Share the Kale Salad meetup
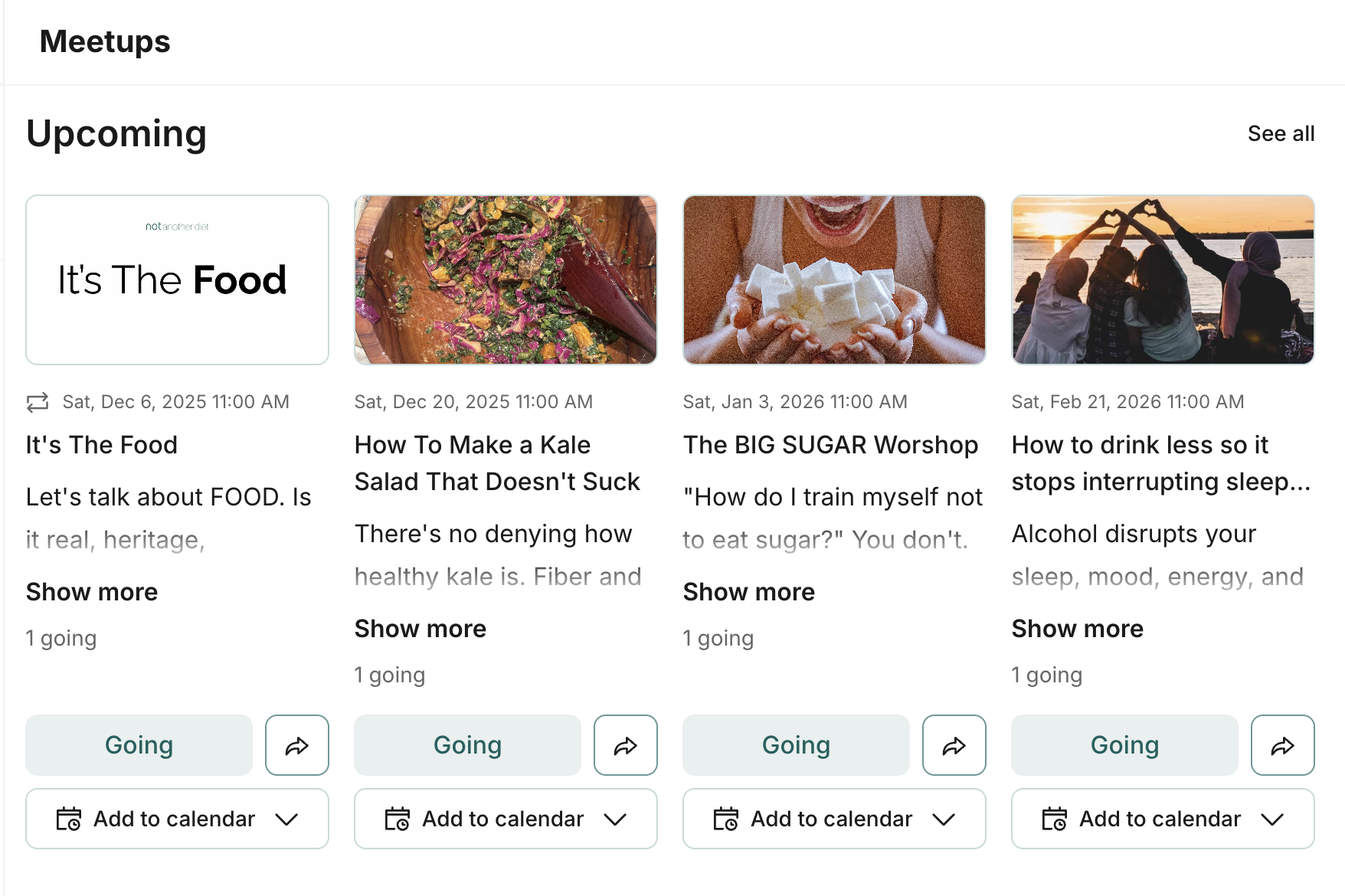Image resolution: width=1345 pixels, height=896 pixels. [x=626, y=745]
